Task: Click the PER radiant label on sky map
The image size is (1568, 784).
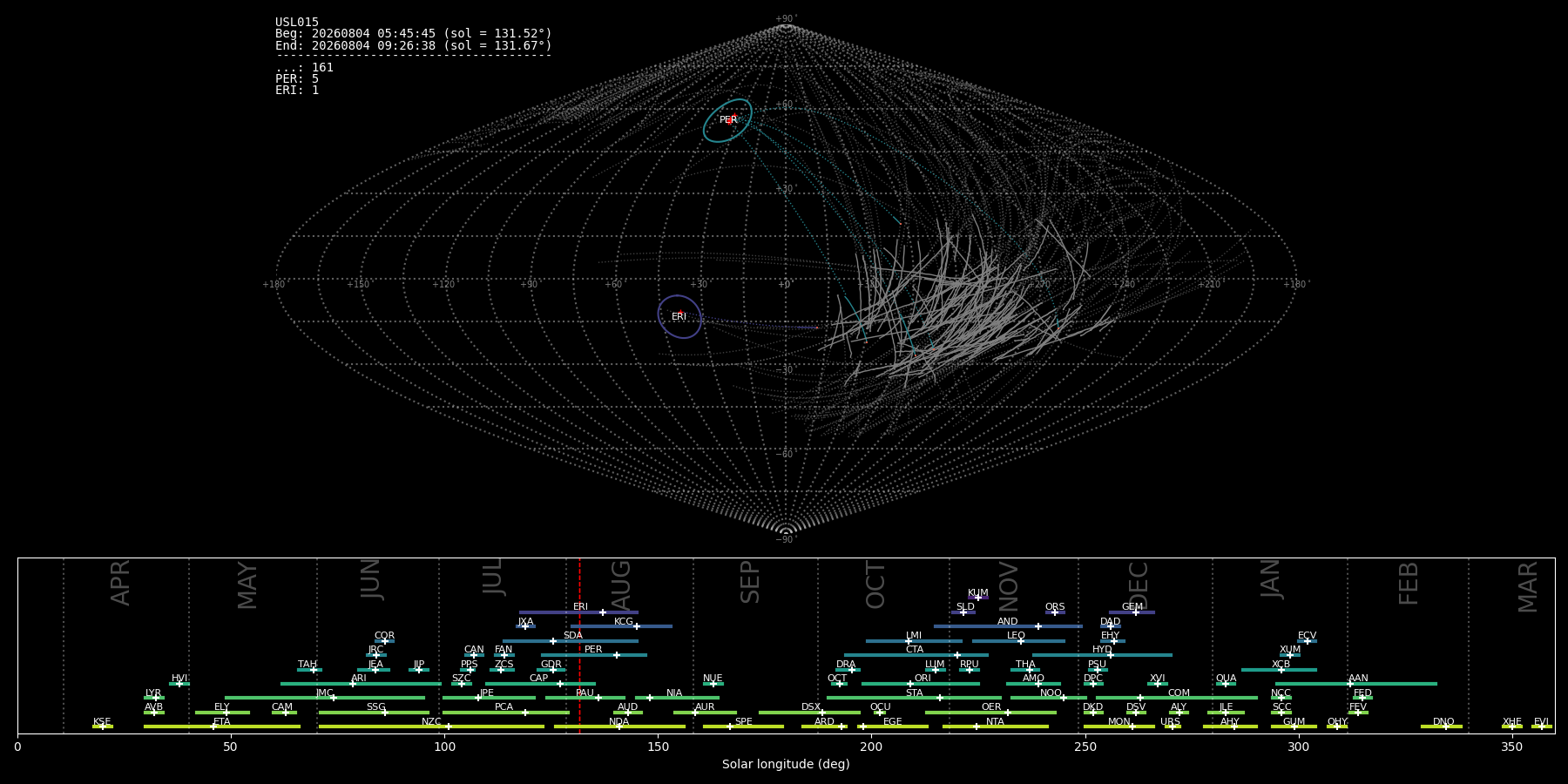Action: click(728, 120)
